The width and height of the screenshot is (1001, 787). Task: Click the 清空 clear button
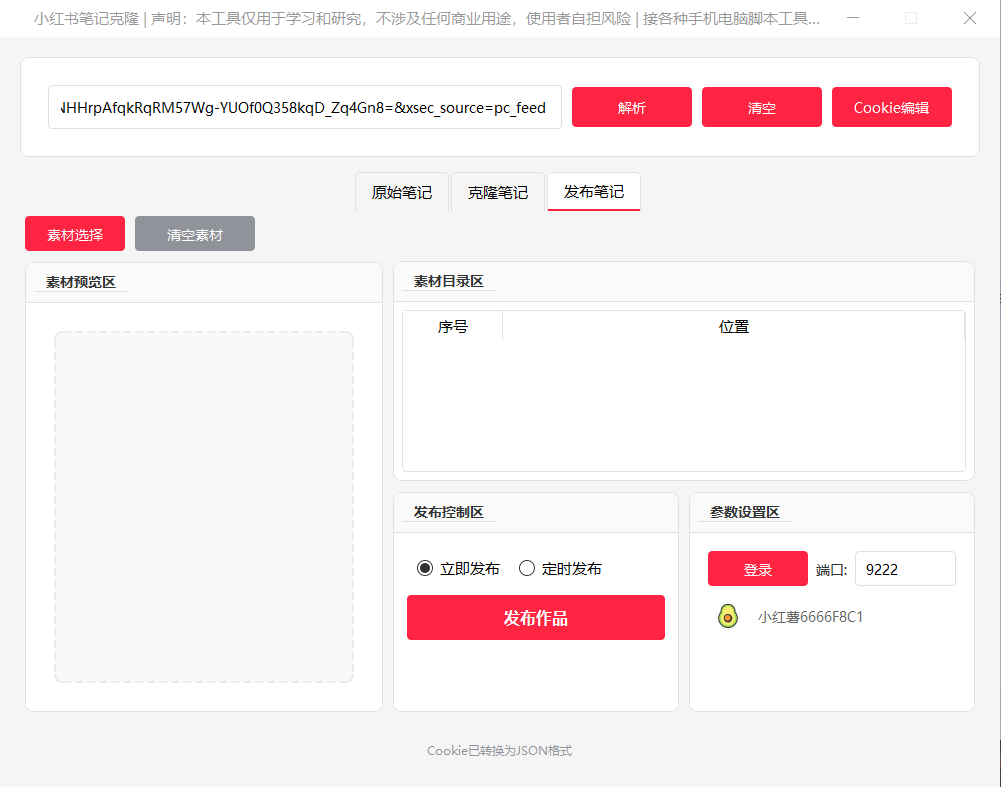pyautogui.click(x=761, y=106)
